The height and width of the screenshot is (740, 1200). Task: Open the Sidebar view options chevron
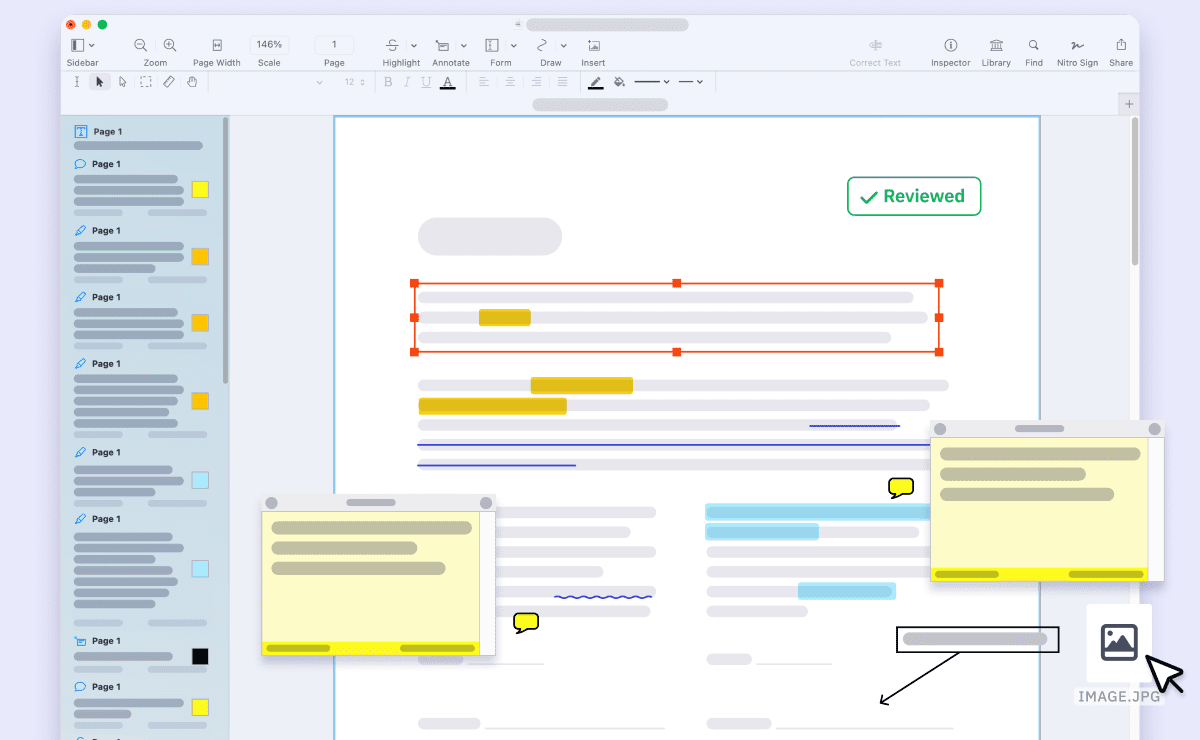coord(92,45)
